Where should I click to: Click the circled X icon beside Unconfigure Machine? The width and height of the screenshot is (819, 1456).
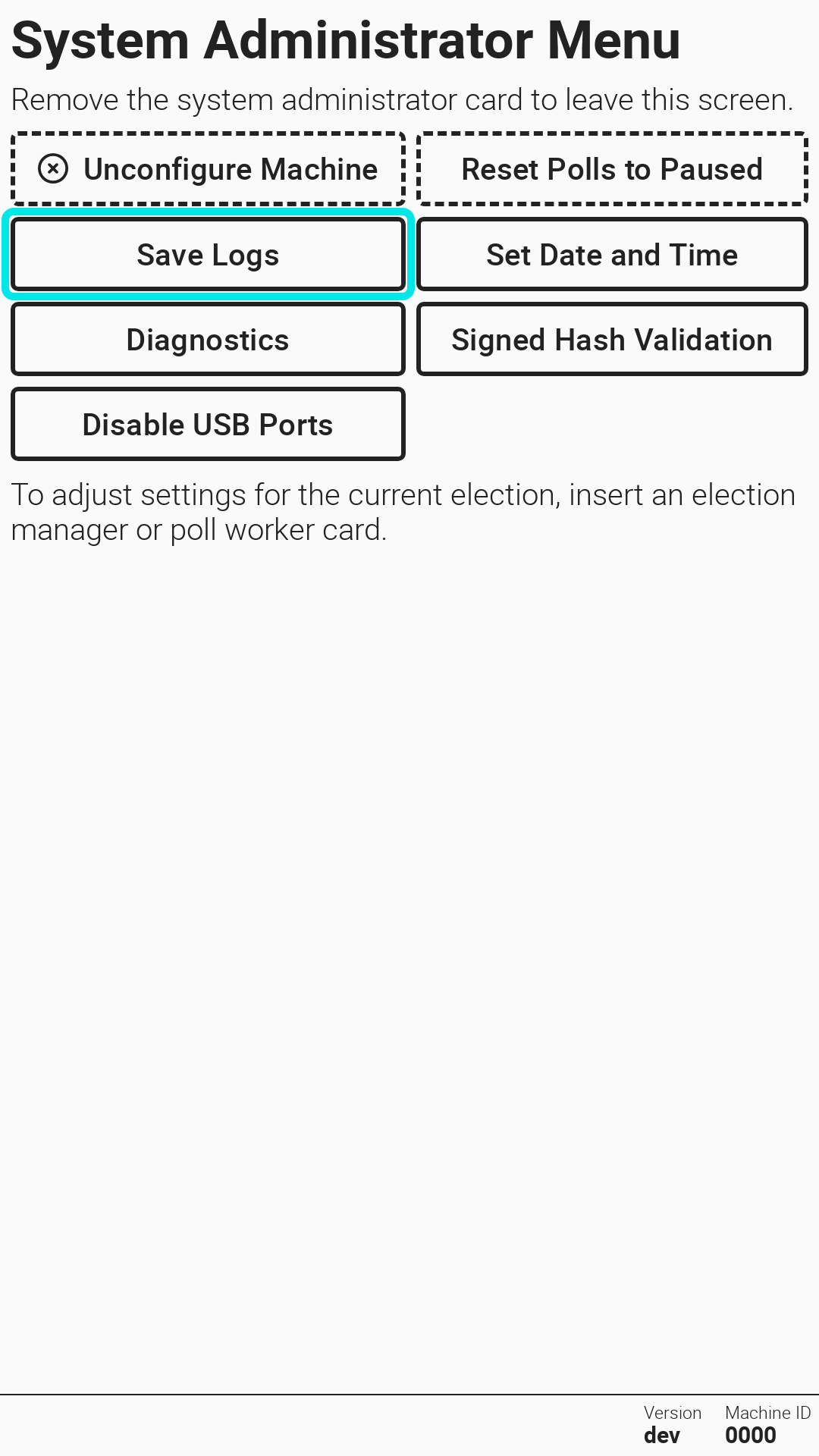[x=53, y=169]
